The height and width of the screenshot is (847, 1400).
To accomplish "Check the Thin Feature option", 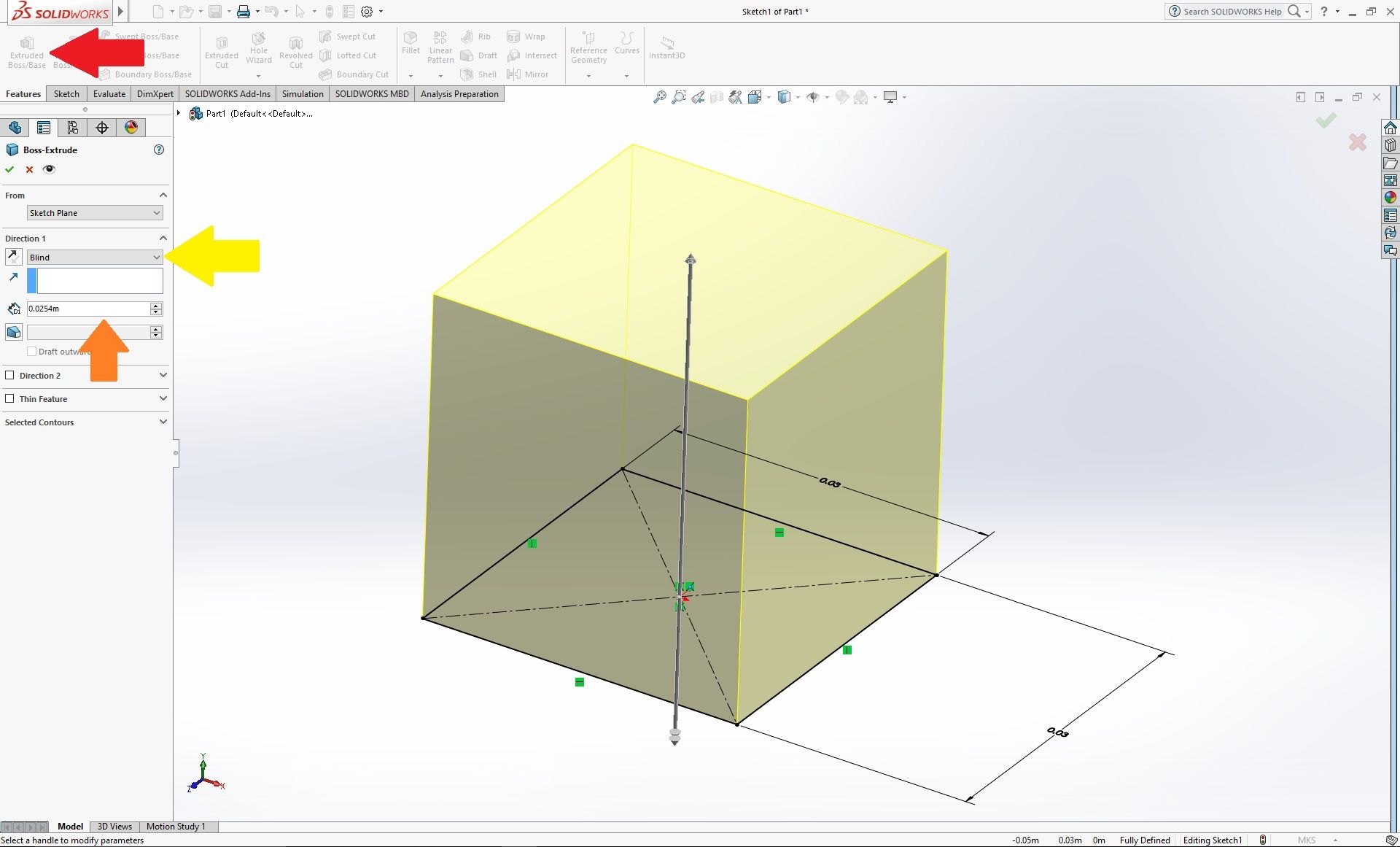I will [9, 398].
